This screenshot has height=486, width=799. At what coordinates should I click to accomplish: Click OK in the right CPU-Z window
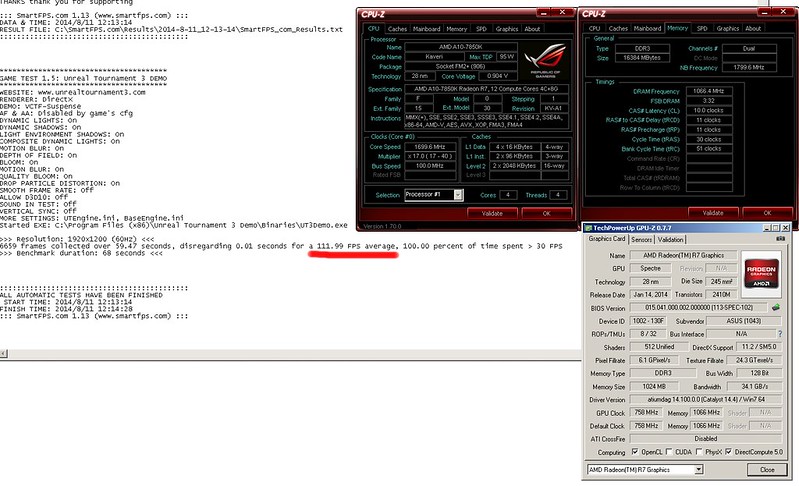pos(767,213)
